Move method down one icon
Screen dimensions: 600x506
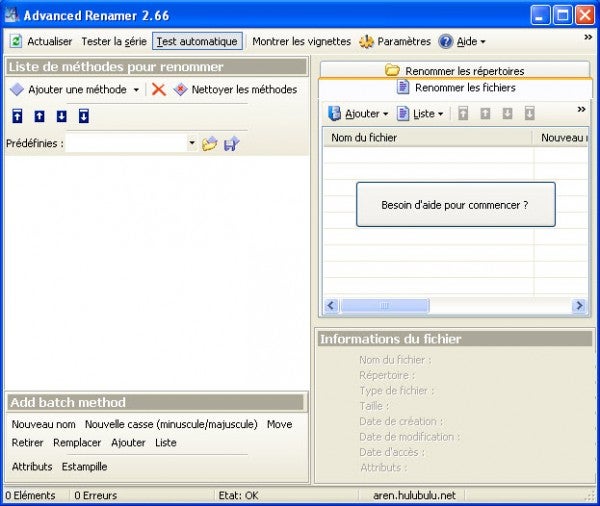[62, 116]
